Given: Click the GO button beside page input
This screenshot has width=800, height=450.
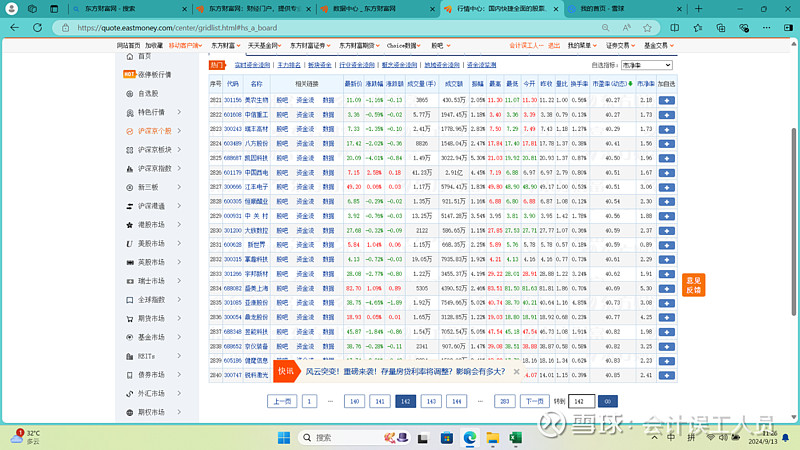Looking at the screenshot, I should pyautogui.click(x=608, y=402).
